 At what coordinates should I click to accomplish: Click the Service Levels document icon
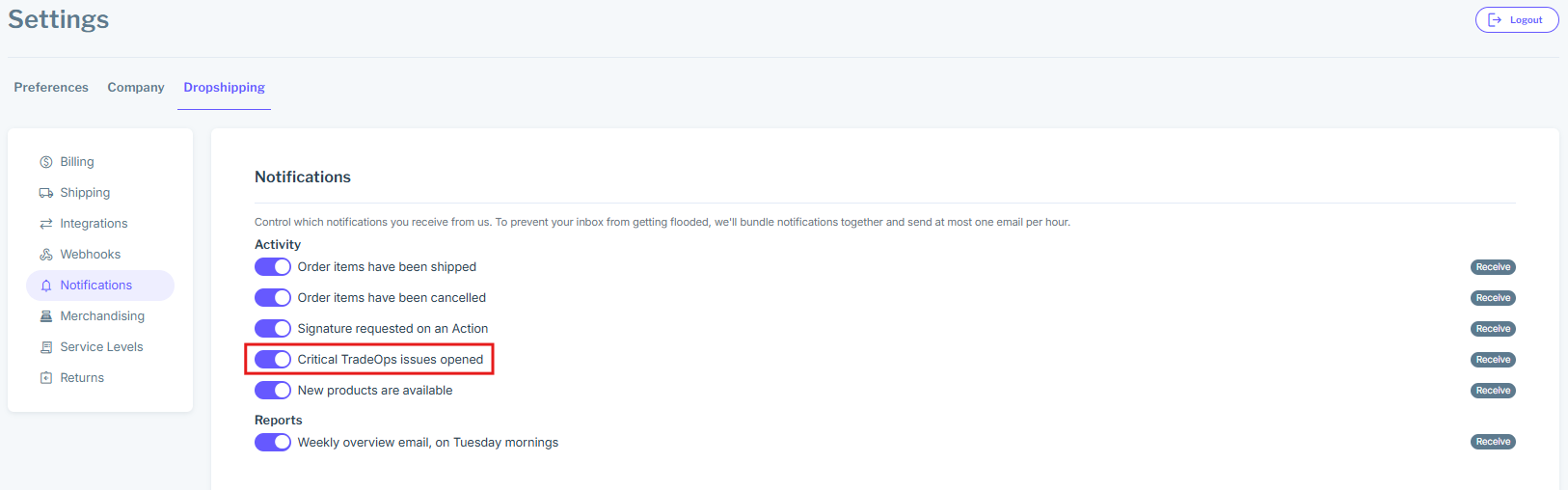coord(46,347)
